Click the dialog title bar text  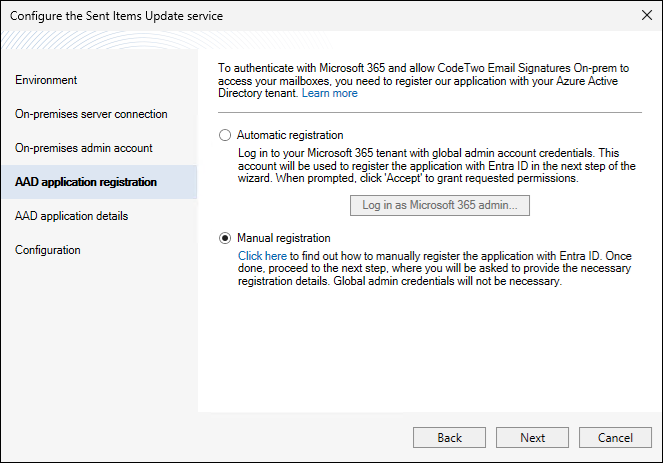click(117, 16)
